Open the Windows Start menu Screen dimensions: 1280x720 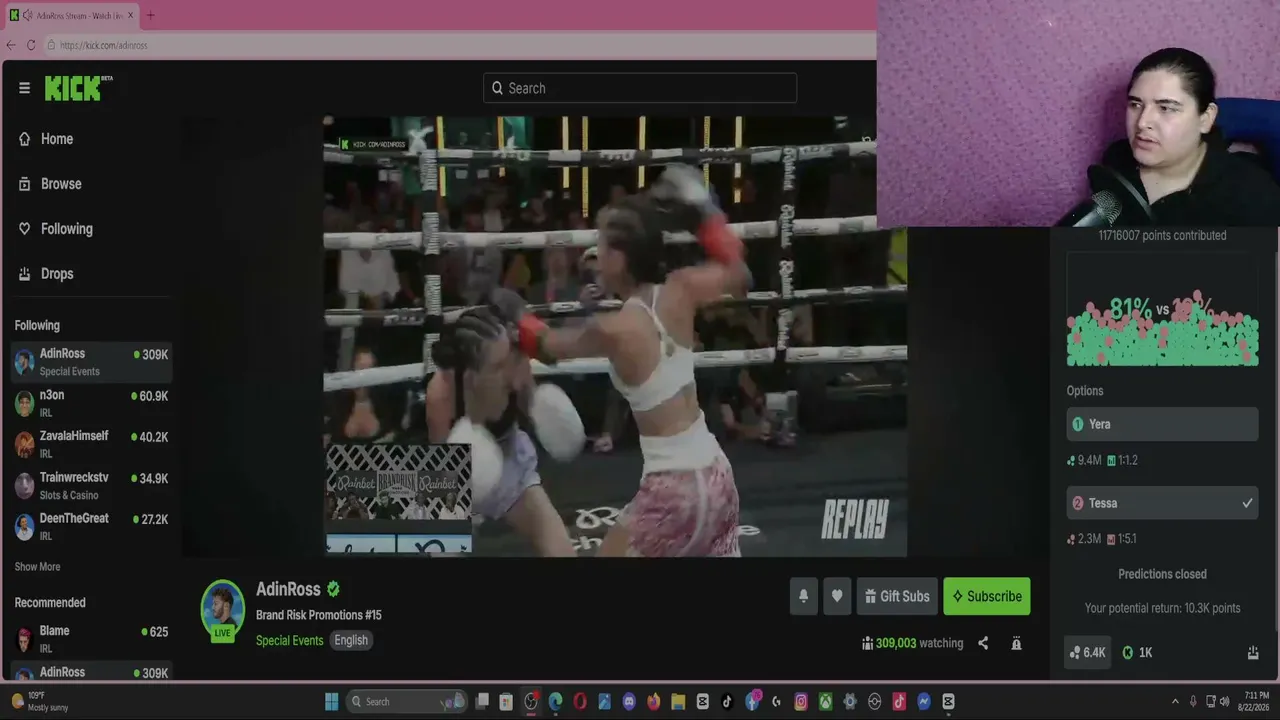coord(331,702)
